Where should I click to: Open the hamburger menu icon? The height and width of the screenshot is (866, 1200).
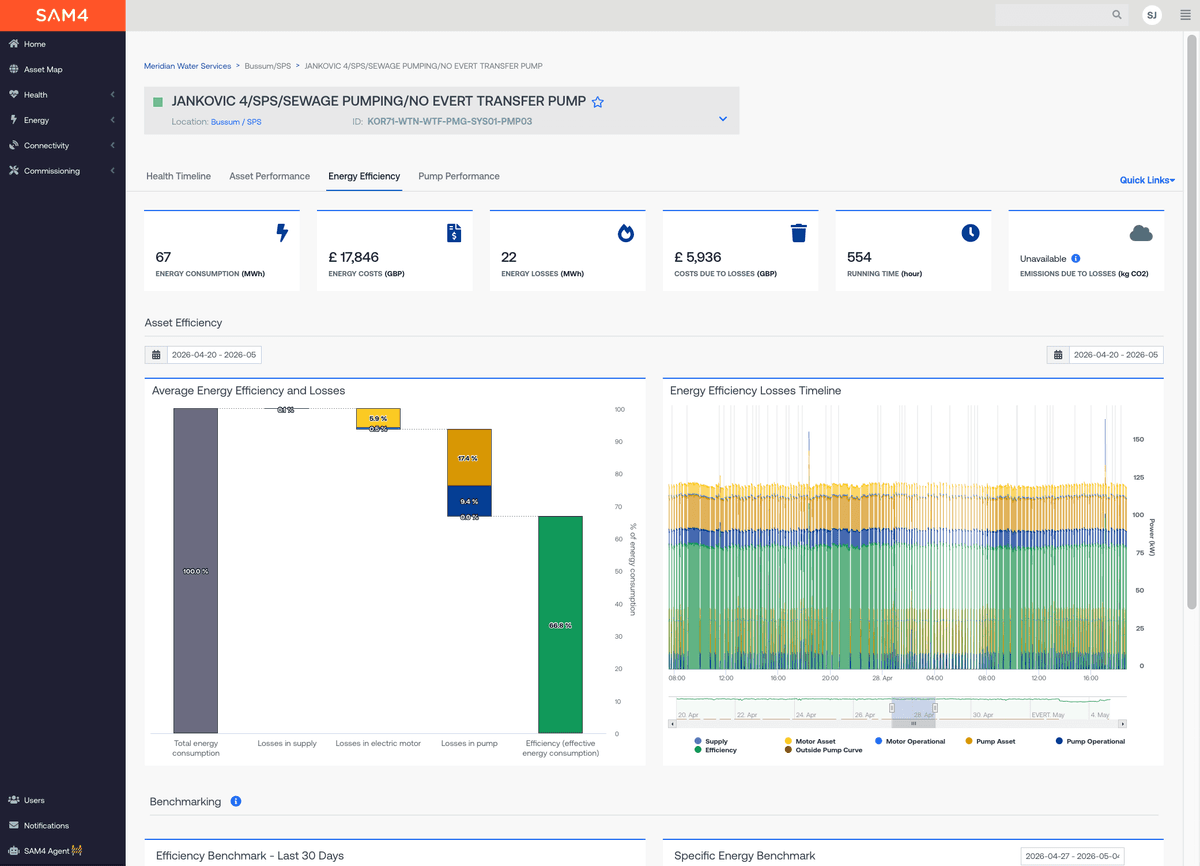click(x=1185, y=15)
